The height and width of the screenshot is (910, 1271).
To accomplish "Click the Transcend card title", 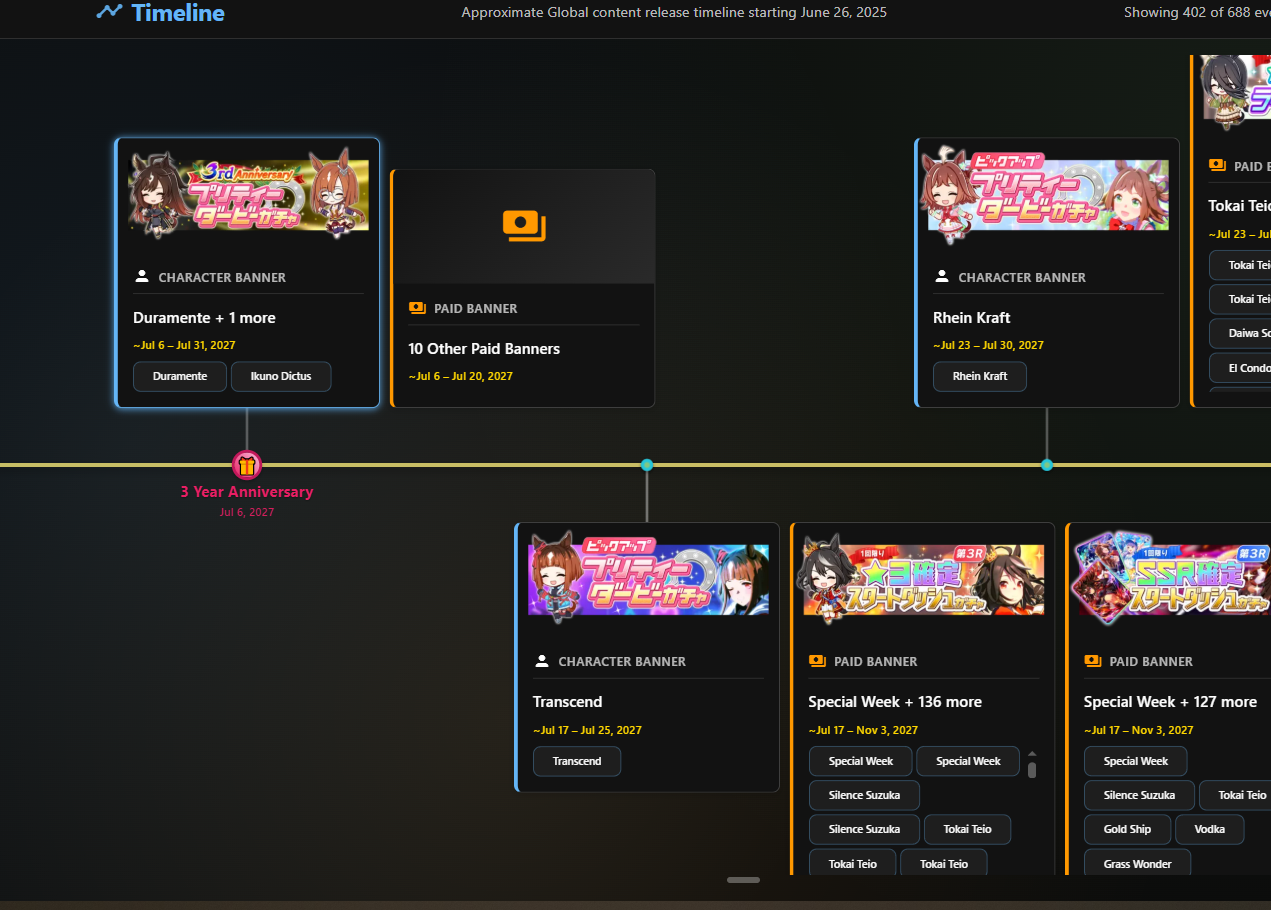I will click(x=567, y=702).
